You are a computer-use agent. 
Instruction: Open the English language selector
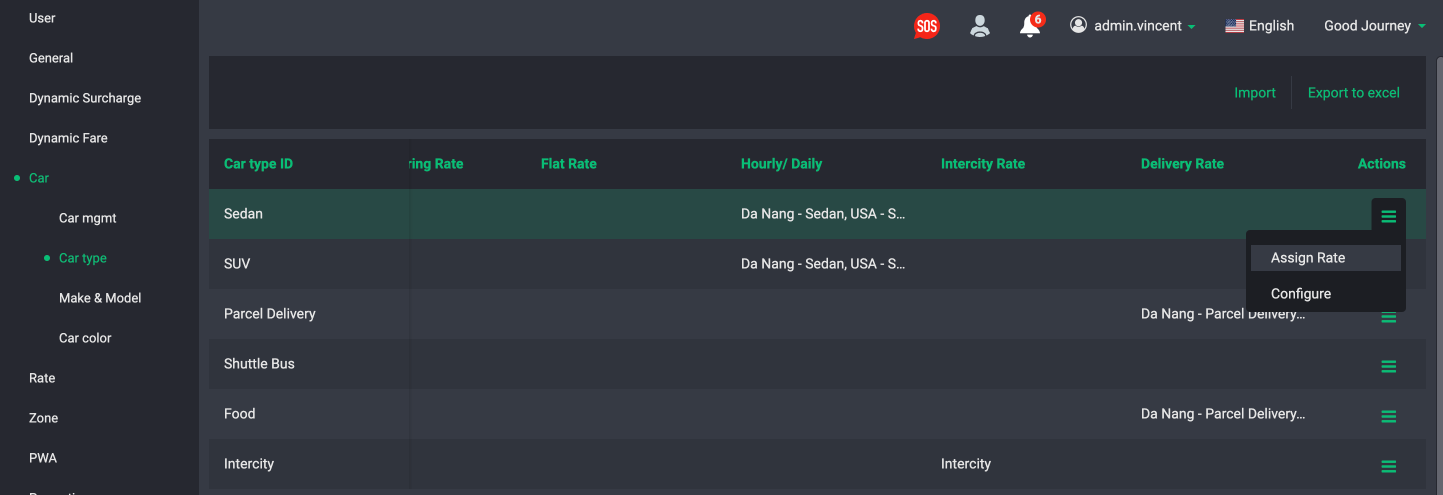(x=1259, y=26)
